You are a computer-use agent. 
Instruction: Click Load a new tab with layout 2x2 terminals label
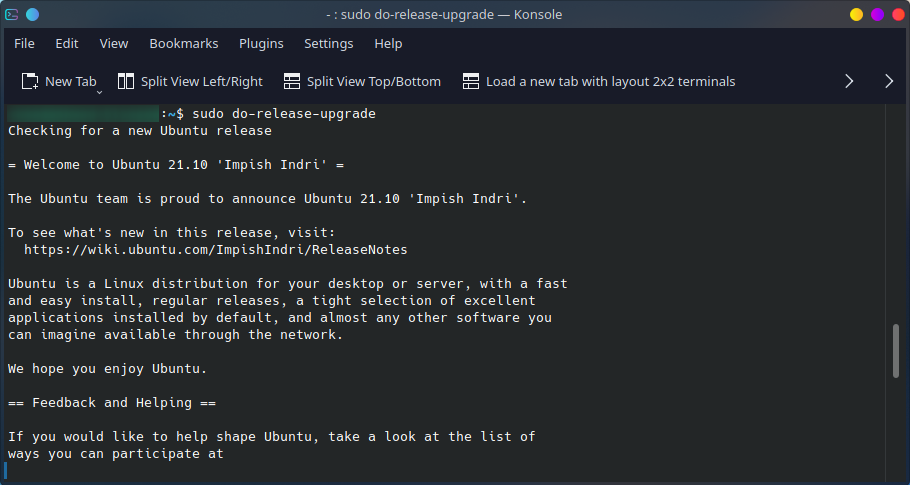(x=611, y=81)
